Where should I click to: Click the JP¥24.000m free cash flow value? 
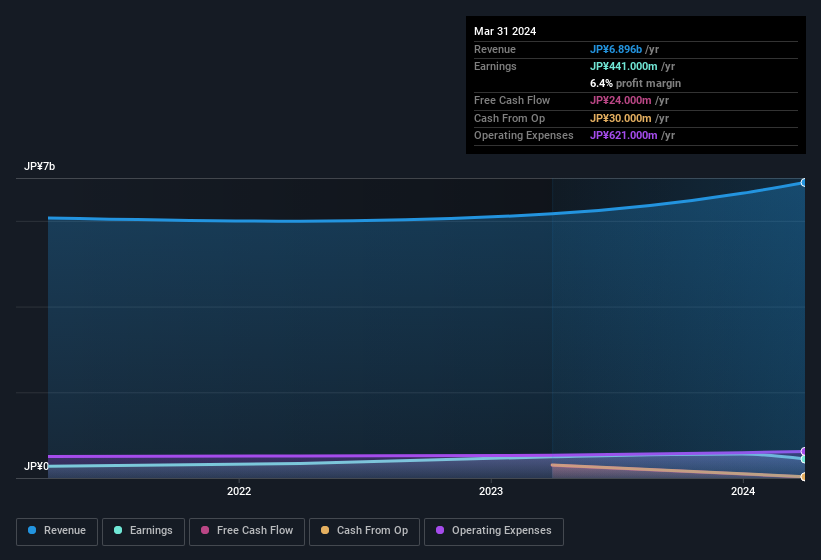coord(620,100)
